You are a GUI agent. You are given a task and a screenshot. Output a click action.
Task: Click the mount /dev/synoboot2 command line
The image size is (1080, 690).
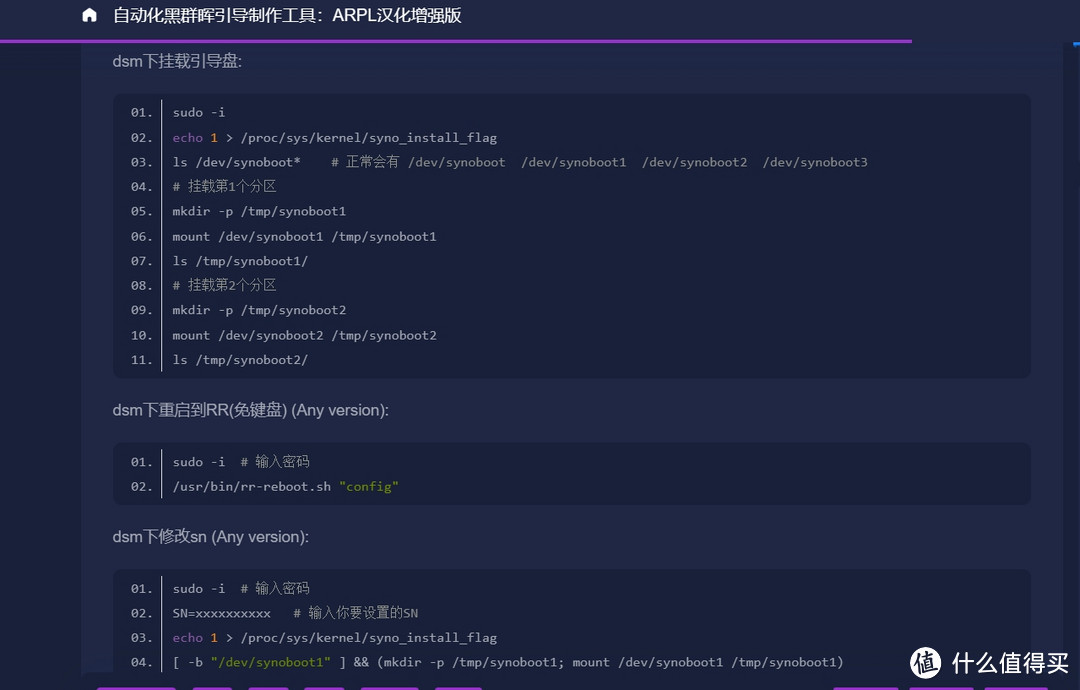(x=304, y=335)
